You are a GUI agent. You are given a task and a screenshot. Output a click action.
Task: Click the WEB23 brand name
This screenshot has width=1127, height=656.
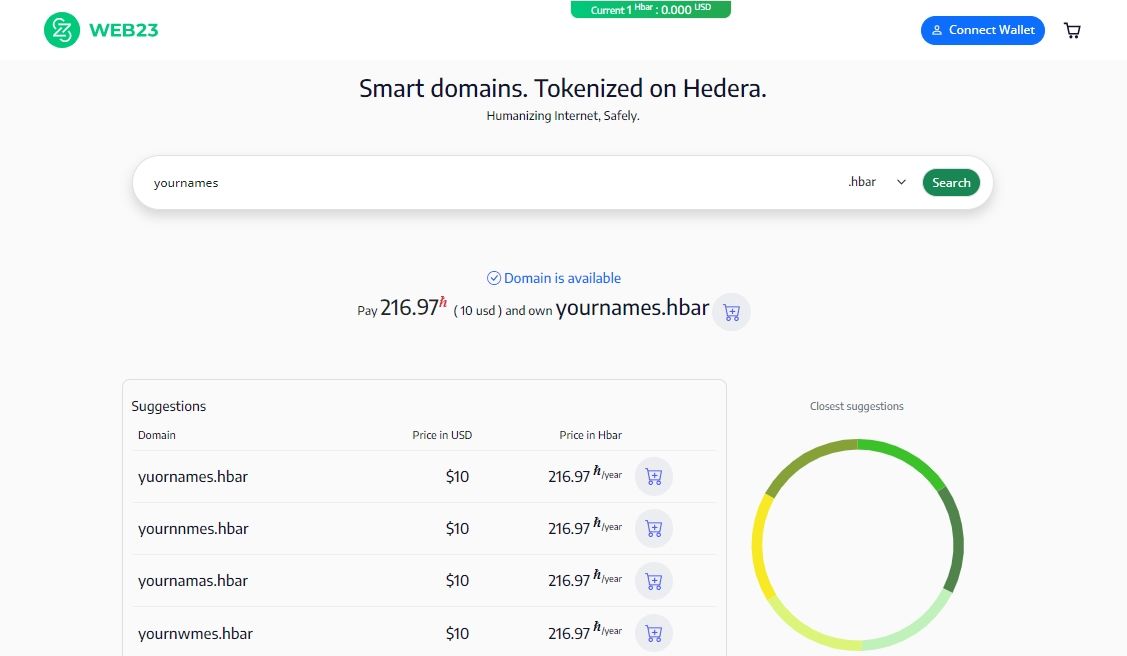124,30
